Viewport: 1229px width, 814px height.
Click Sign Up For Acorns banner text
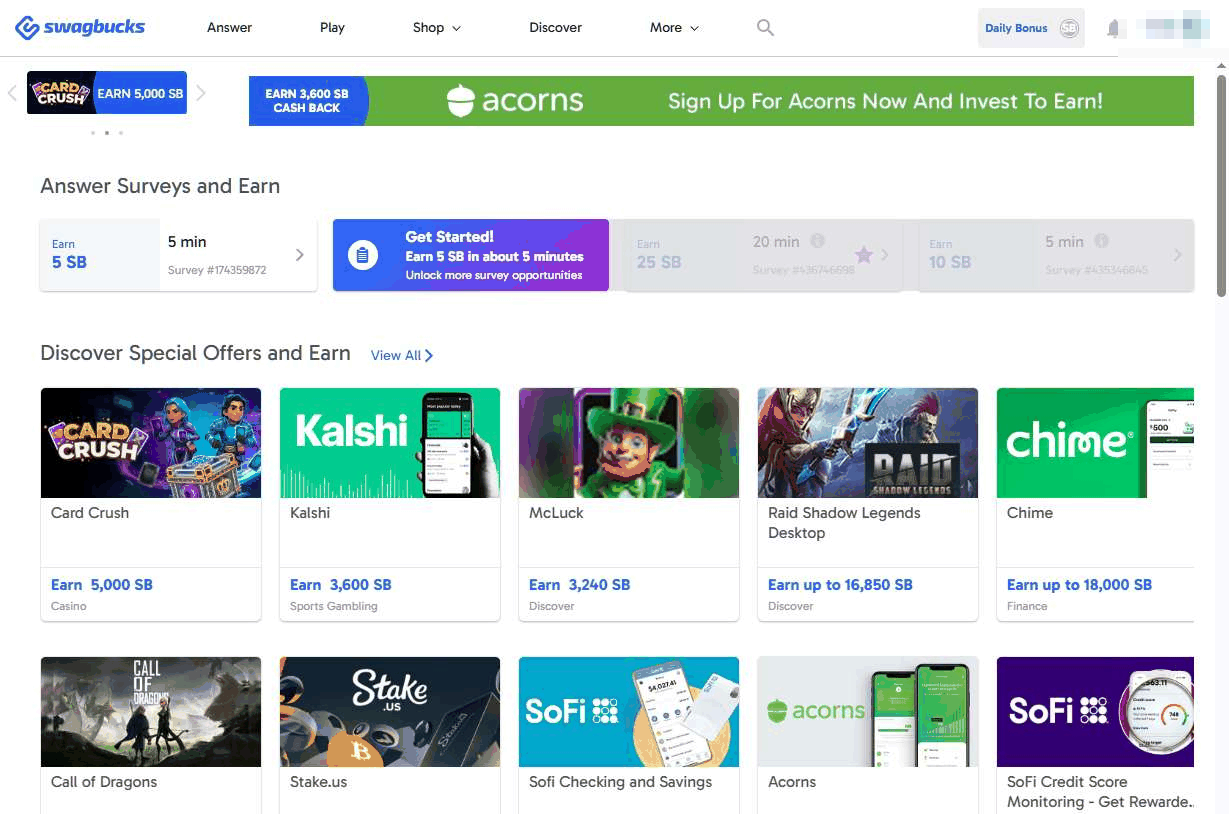point(885,101)
